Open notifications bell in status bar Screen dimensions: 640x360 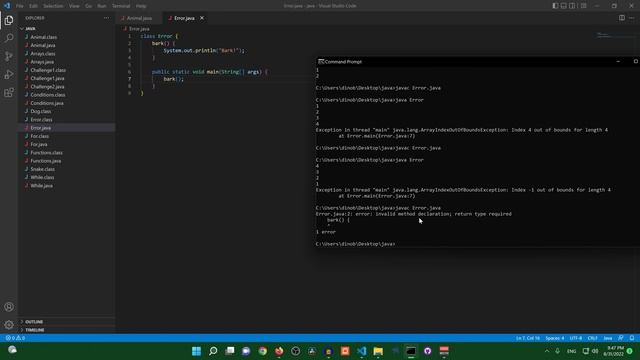click(x=631, y=338)
